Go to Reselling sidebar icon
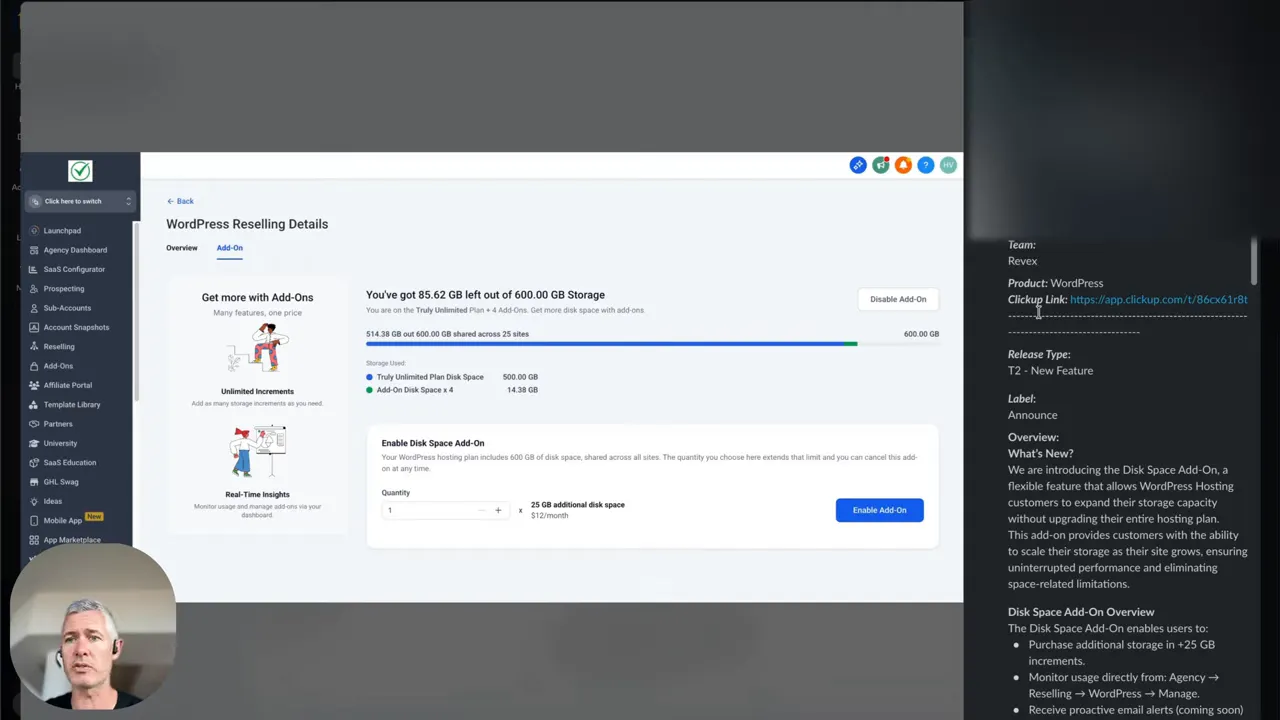This screenshot has width=1280, height=720. (x=34, y=347)
